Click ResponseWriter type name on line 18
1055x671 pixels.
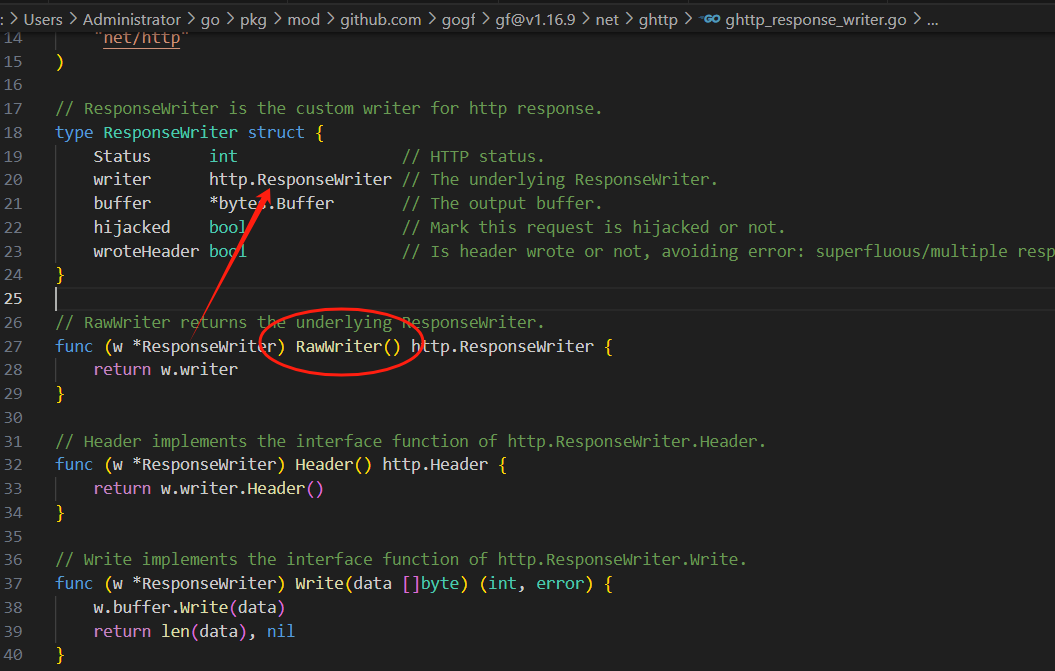pos(170,132)
